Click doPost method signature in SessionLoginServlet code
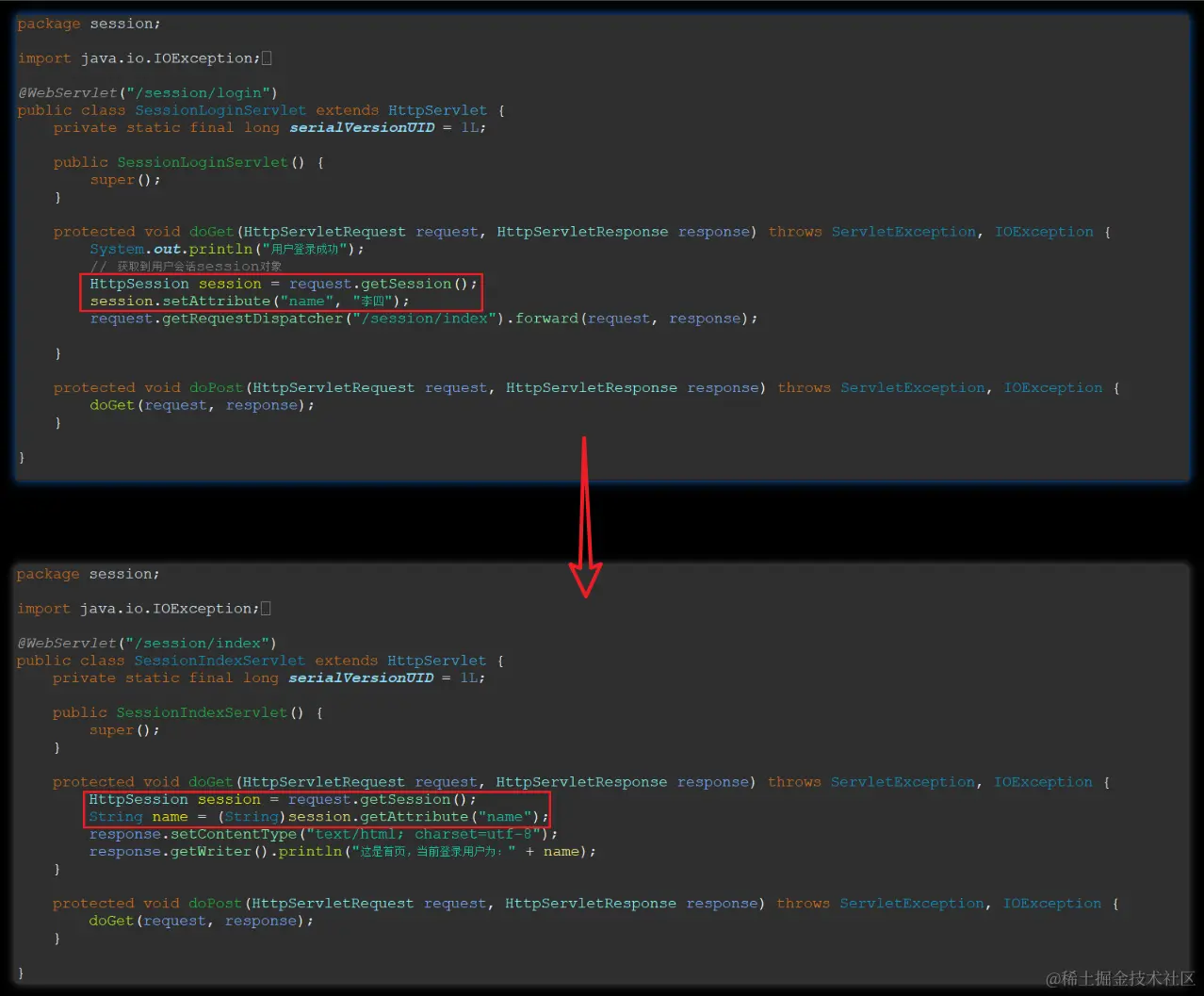Image resolution: width=1204 pixels, height=996 pixels. pos(586,387)
